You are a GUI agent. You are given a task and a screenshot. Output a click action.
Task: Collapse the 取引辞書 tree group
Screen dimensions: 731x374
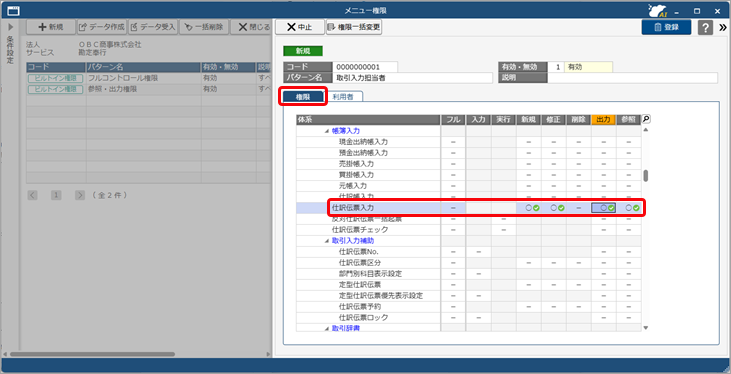tap(327, 328)
